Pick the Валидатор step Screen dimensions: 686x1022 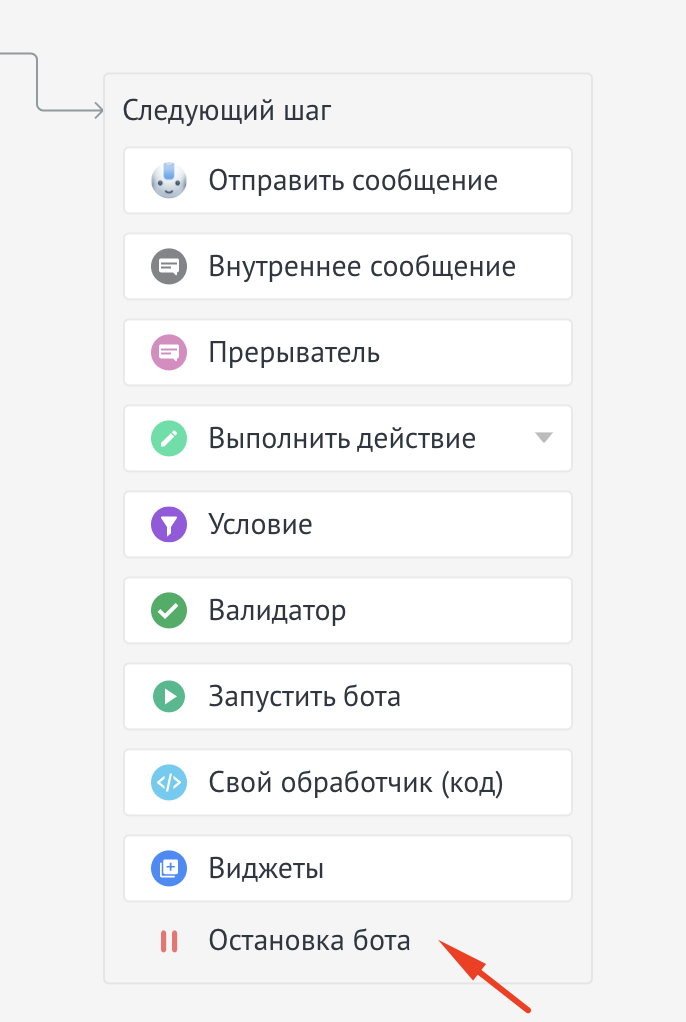point(277,611)
